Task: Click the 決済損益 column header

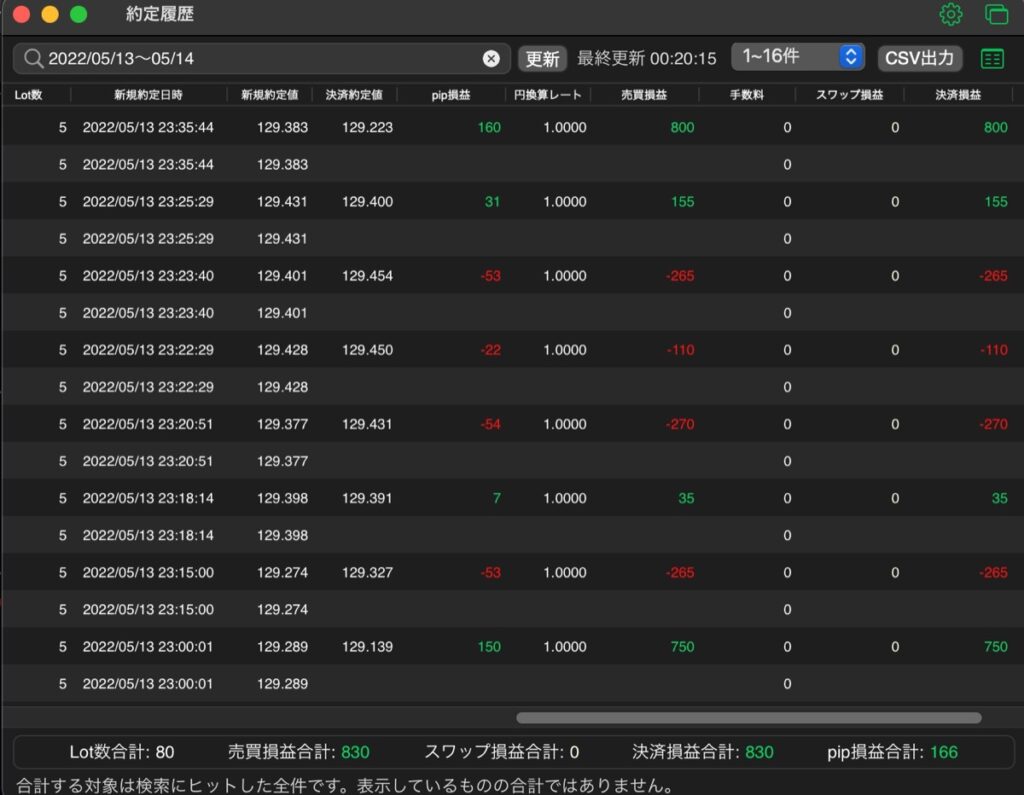Action: point(957,95)
